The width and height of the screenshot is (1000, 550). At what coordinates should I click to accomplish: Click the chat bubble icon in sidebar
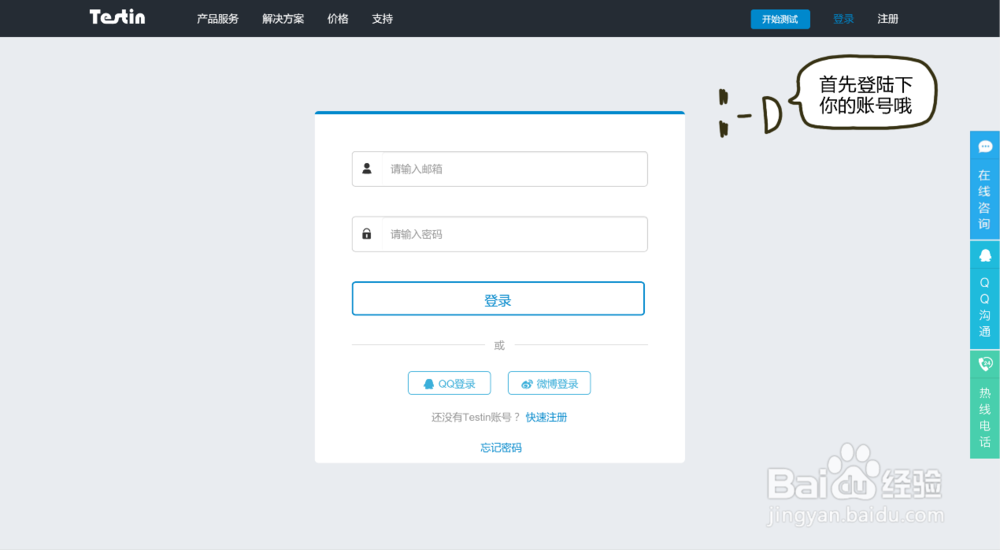tap(985, 147)
